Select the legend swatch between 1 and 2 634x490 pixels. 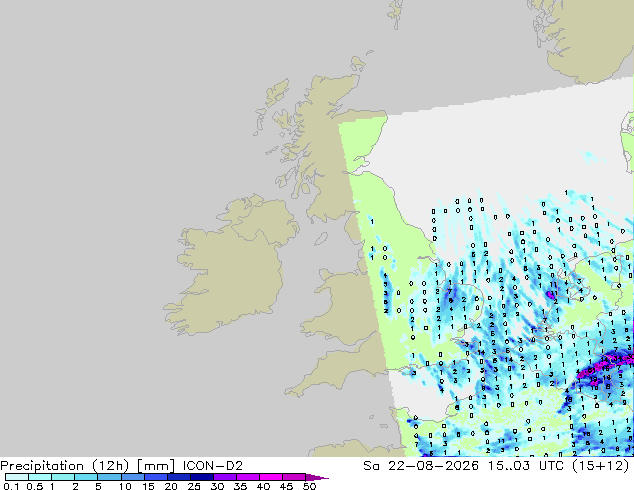click(63, 477)
